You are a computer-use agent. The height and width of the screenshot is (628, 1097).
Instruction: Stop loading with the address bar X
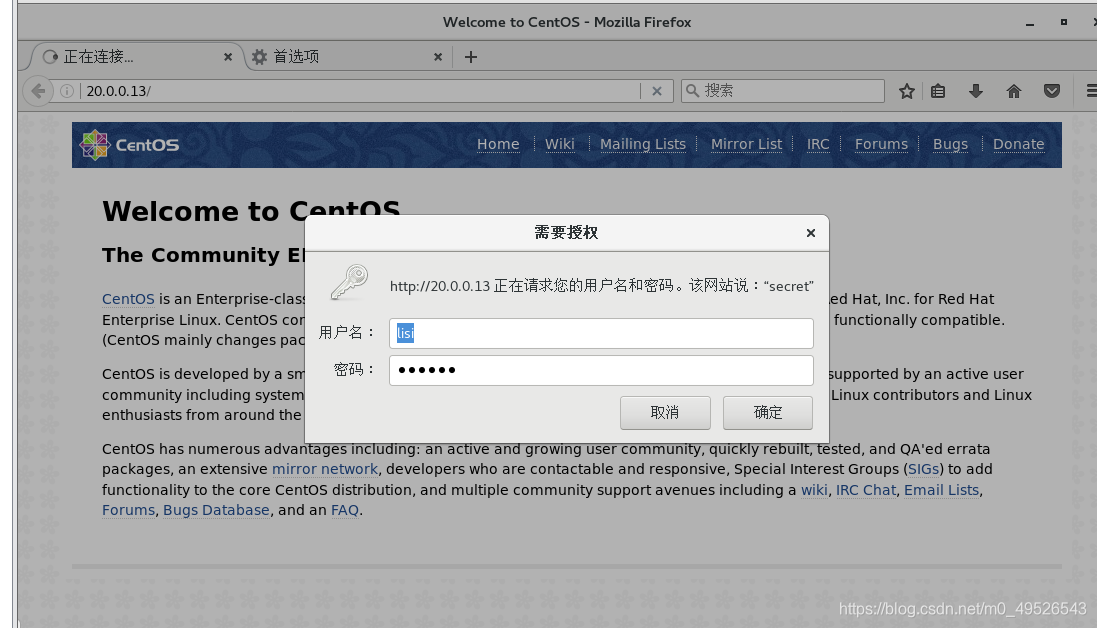tap(657, 91)
